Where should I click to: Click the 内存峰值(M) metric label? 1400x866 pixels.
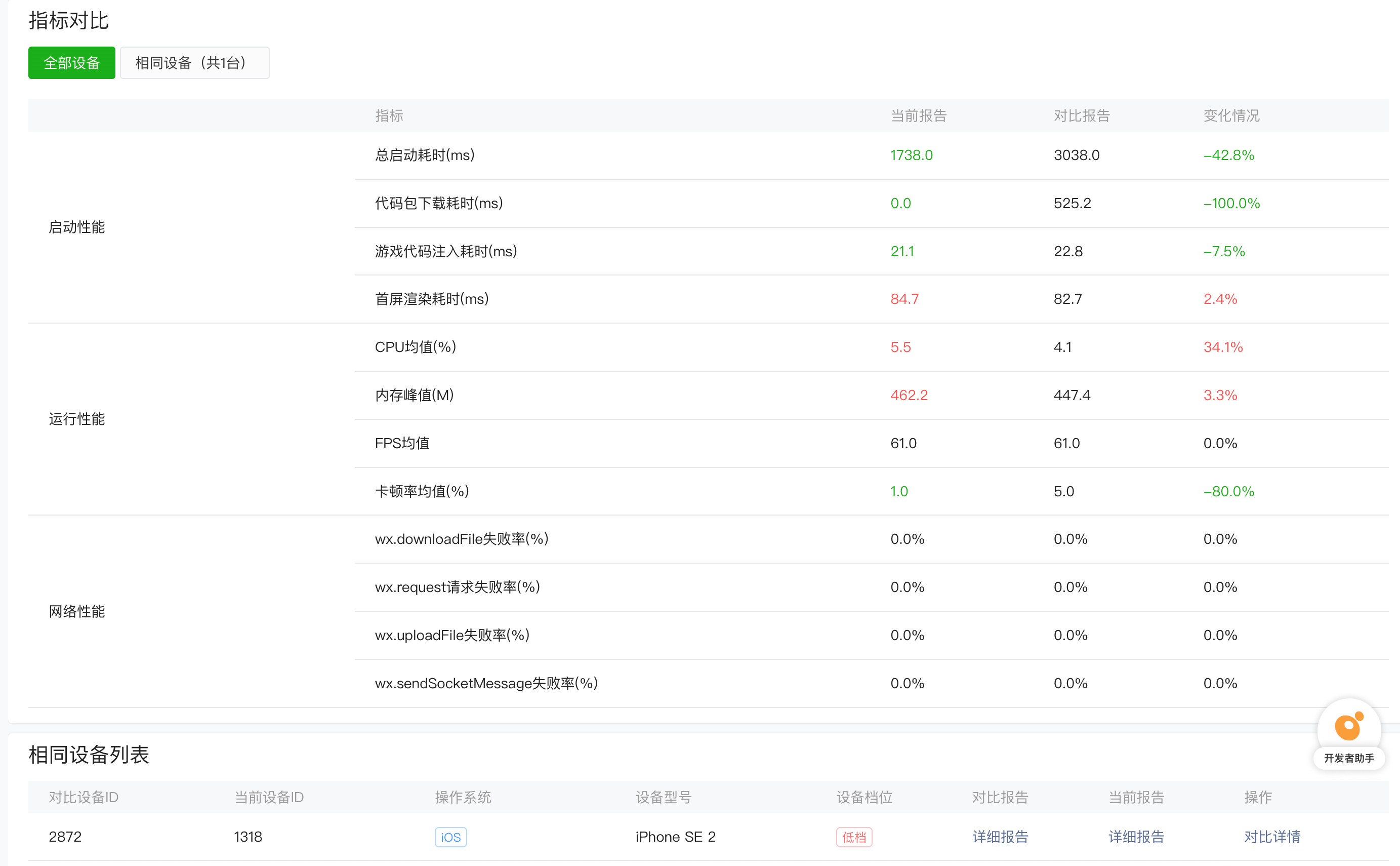[415, 395]
